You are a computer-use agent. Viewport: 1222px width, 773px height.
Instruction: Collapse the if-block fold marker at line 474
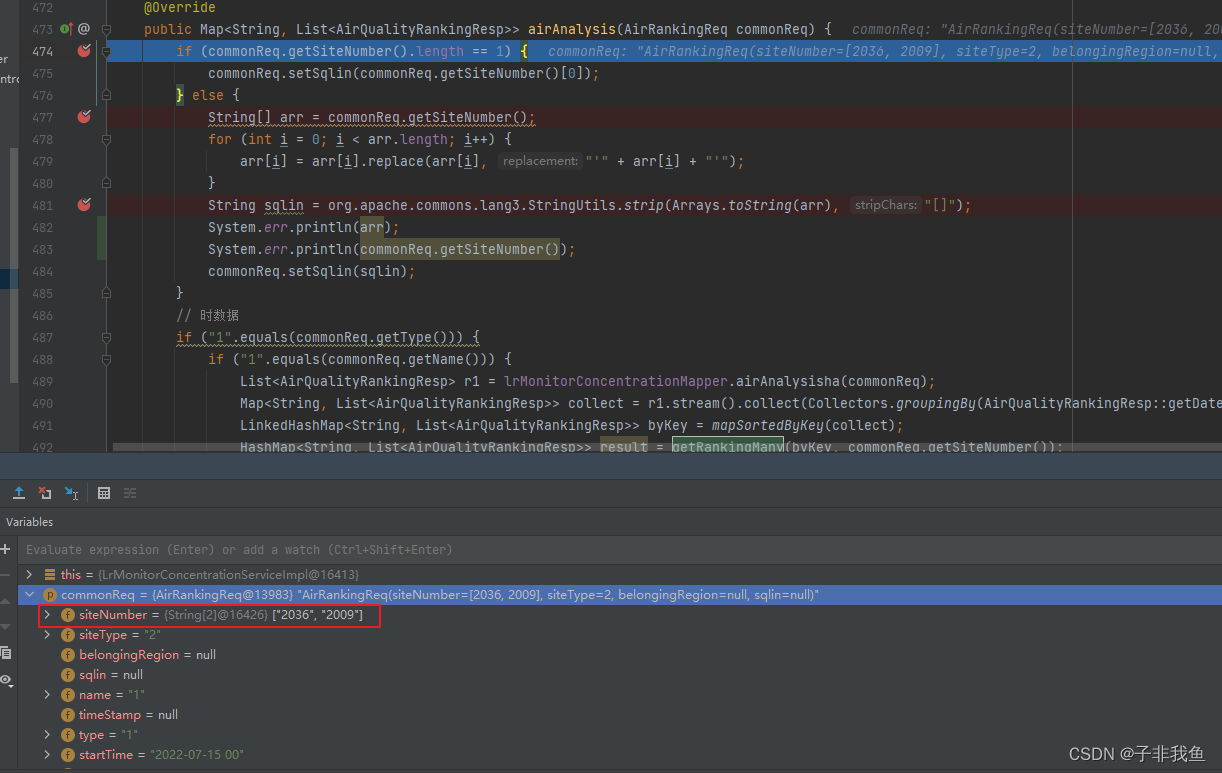click(106, 51)
